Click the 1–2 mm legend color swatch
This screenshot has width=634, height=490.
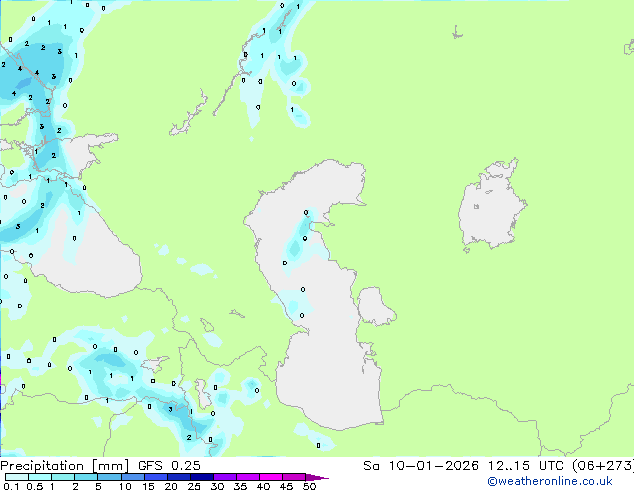point(63,477)
